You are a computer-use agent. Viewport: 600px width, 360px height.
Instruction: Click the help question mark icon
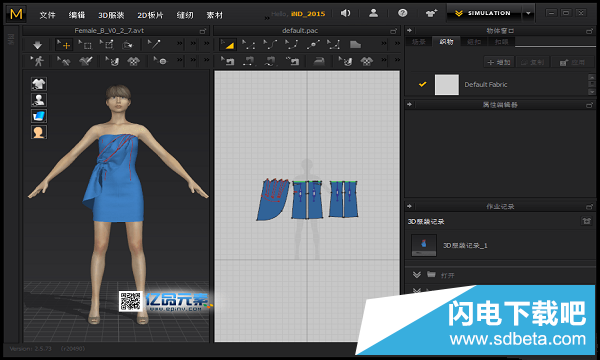(x=403, y=13)
